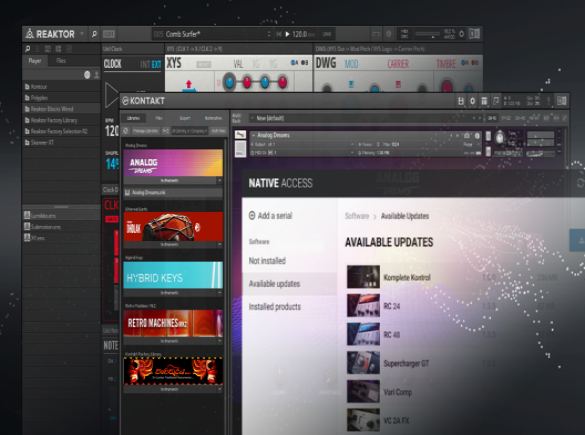This screenshot has width=585, height=435.
Task: Select snapshot A in XYS block
Action: 294,63
